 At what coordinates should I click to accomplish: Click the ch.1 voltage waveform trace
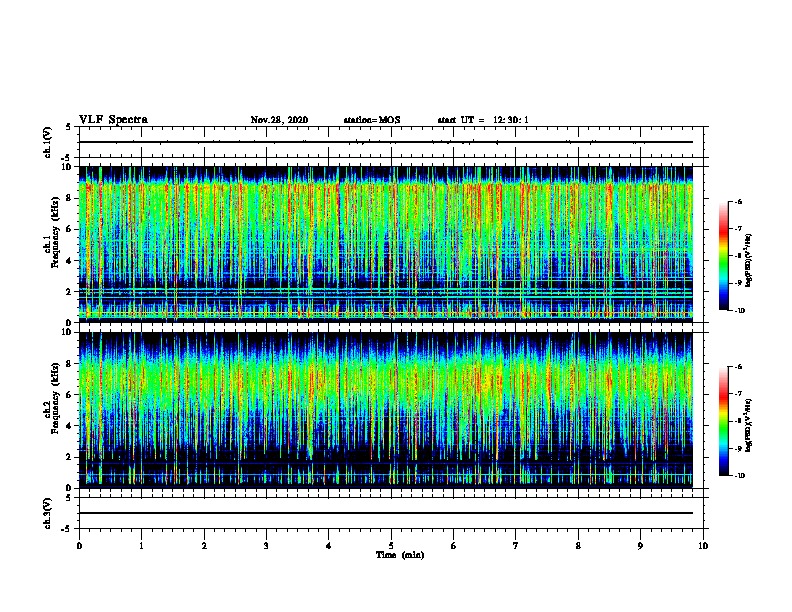pyautogui.click(x=386, y=142)
